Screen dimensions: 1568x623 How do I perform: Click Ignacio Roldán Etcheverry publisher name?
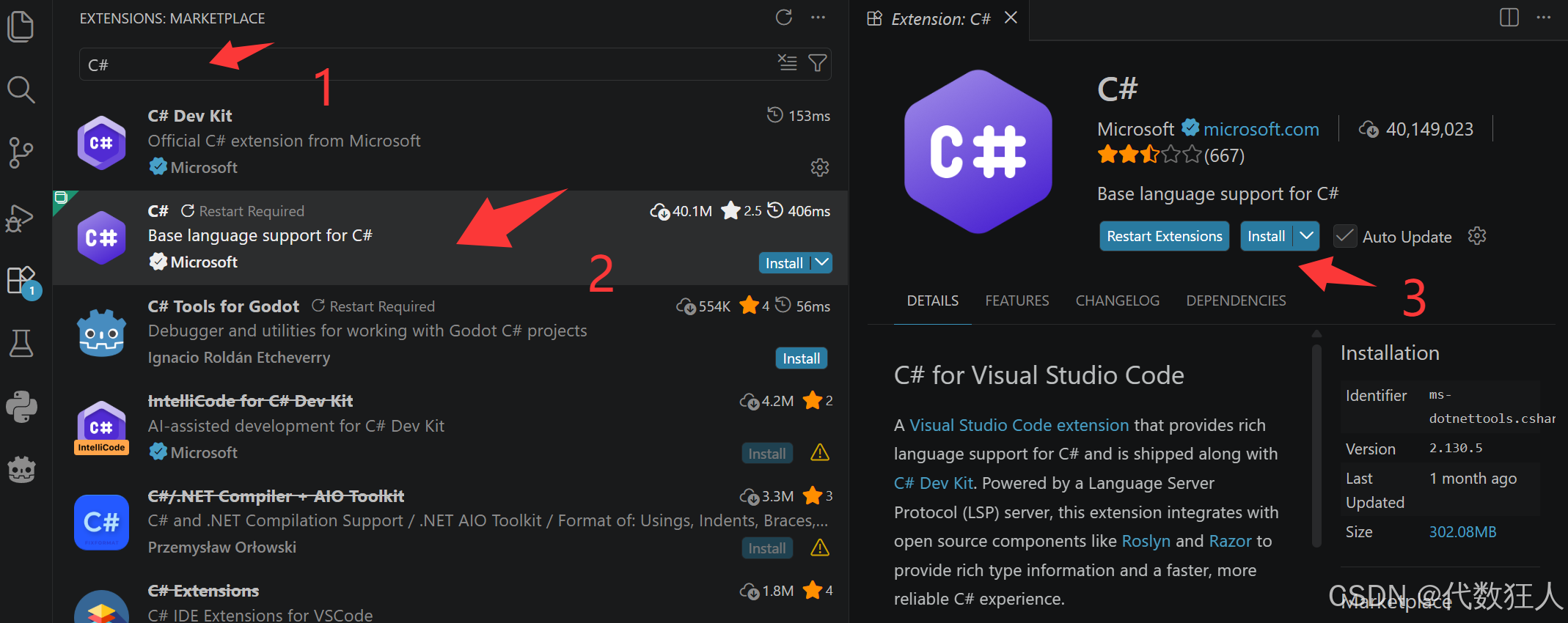pyautogui.click(x=239, y=357)
